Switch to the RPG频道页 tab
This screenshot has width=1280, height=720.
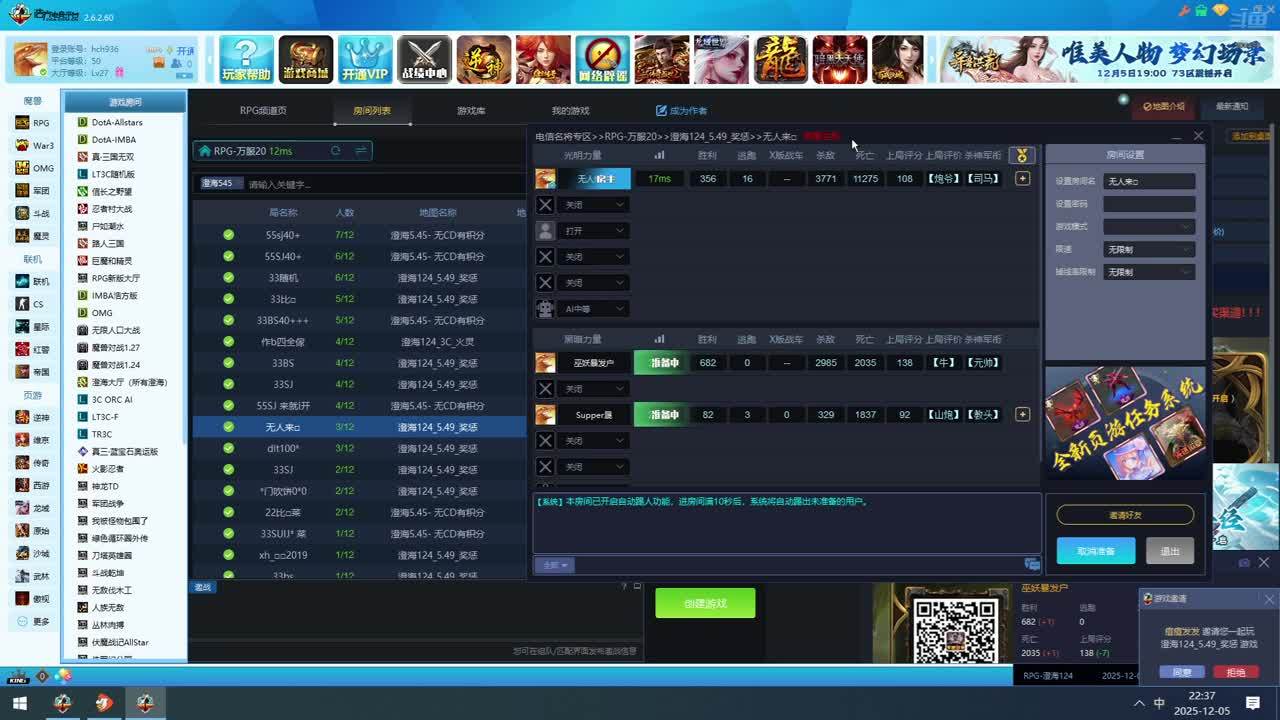point(263,111)
